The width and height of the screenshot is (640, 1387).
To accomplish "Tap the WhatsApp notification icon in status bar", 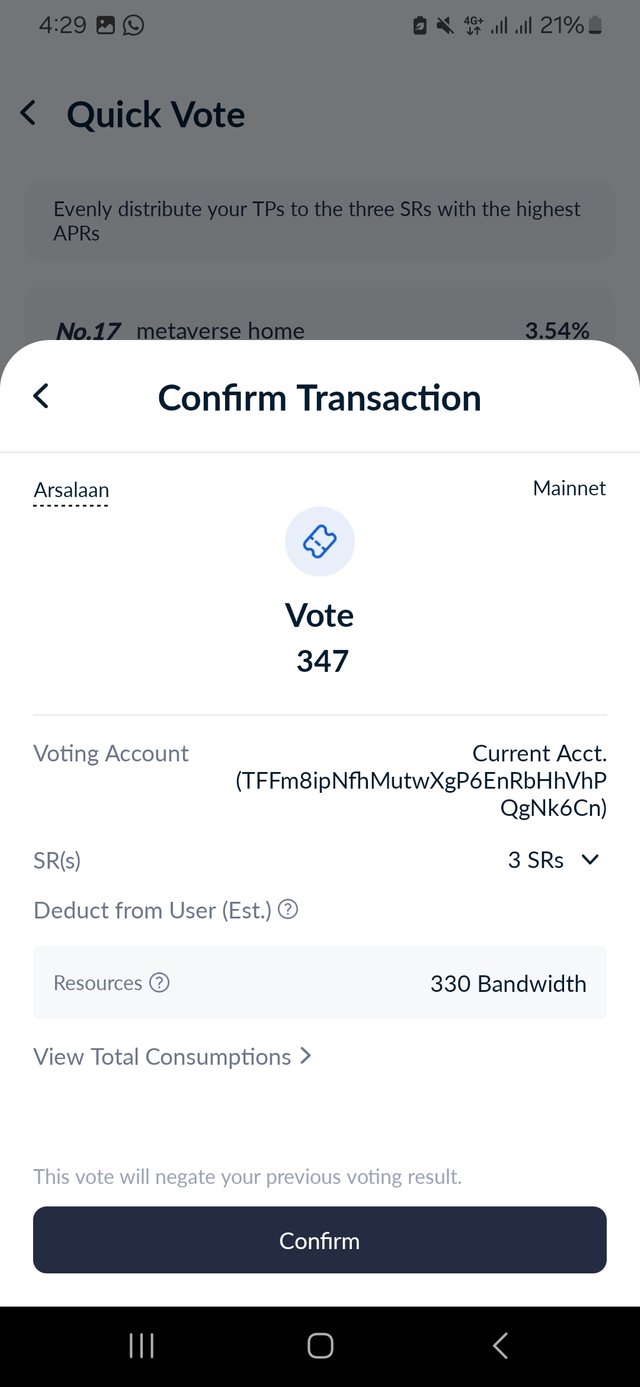I will [133, 25].
